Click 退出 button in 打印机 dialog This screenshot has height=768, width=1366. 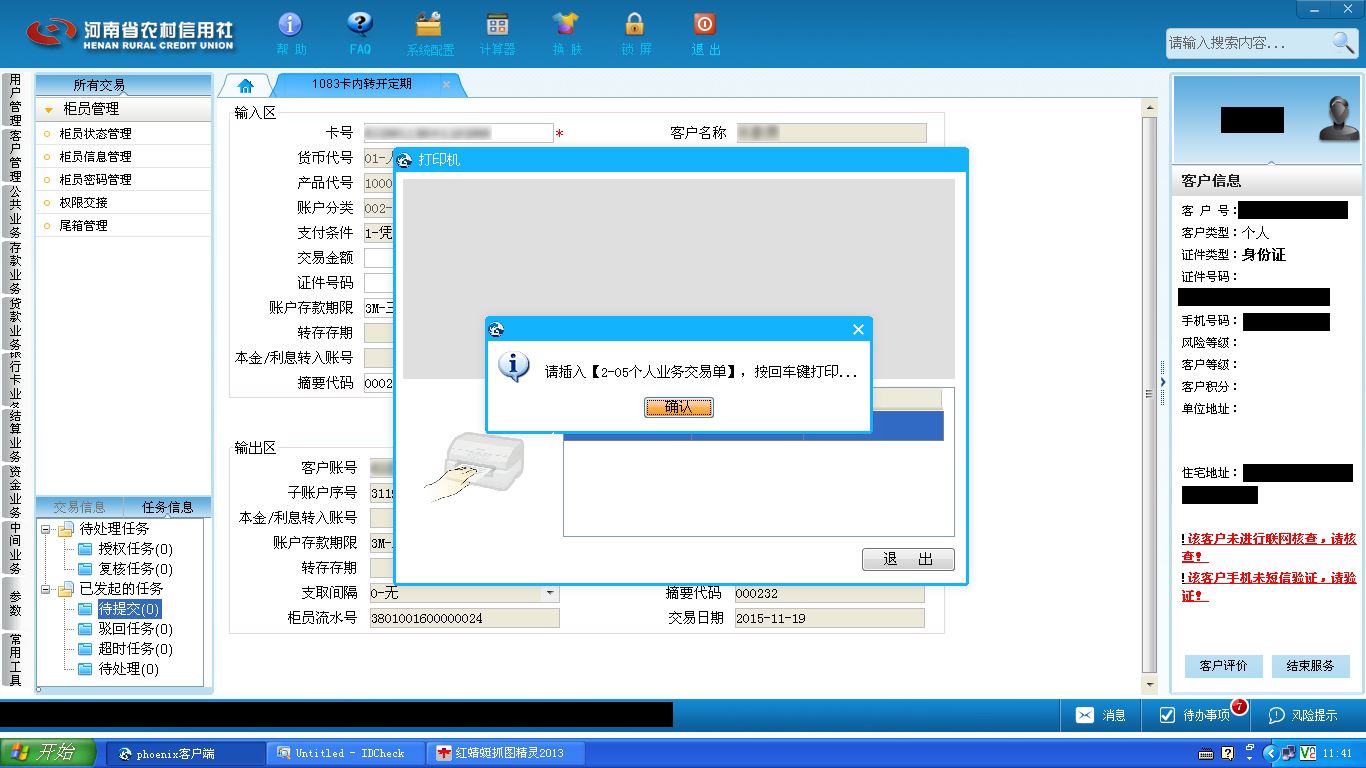[x=908, y=559]
